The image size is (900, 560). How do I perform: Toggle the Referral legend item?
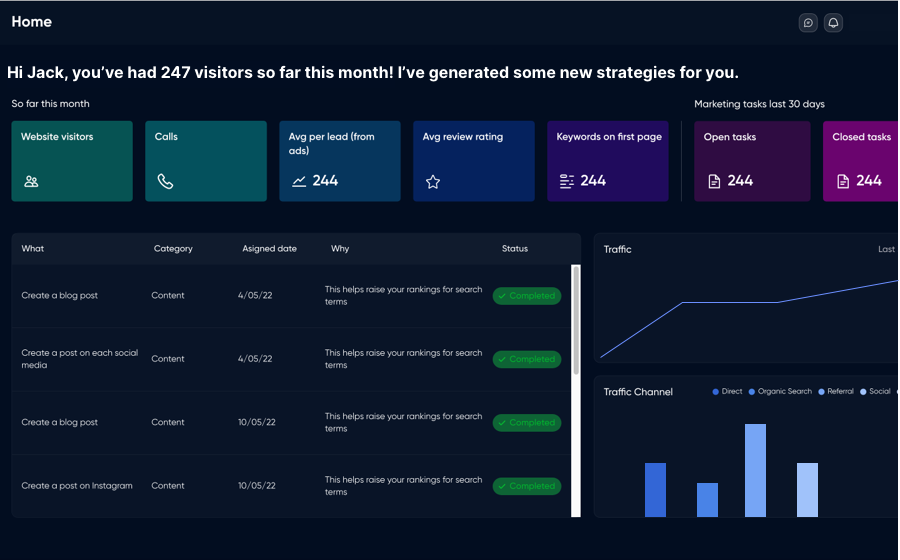tap(836, 392)
